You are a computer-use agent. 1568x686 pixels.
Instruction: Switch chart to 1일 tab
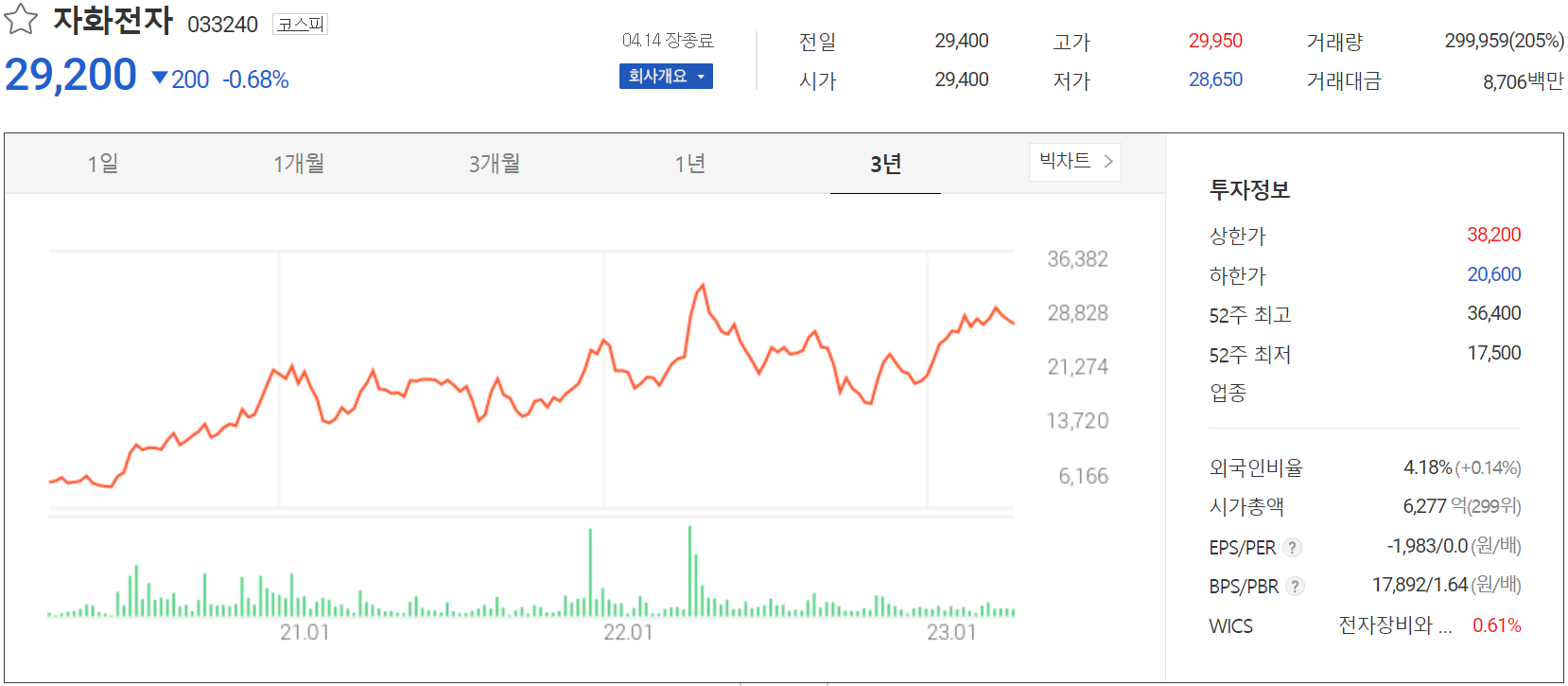103,164
